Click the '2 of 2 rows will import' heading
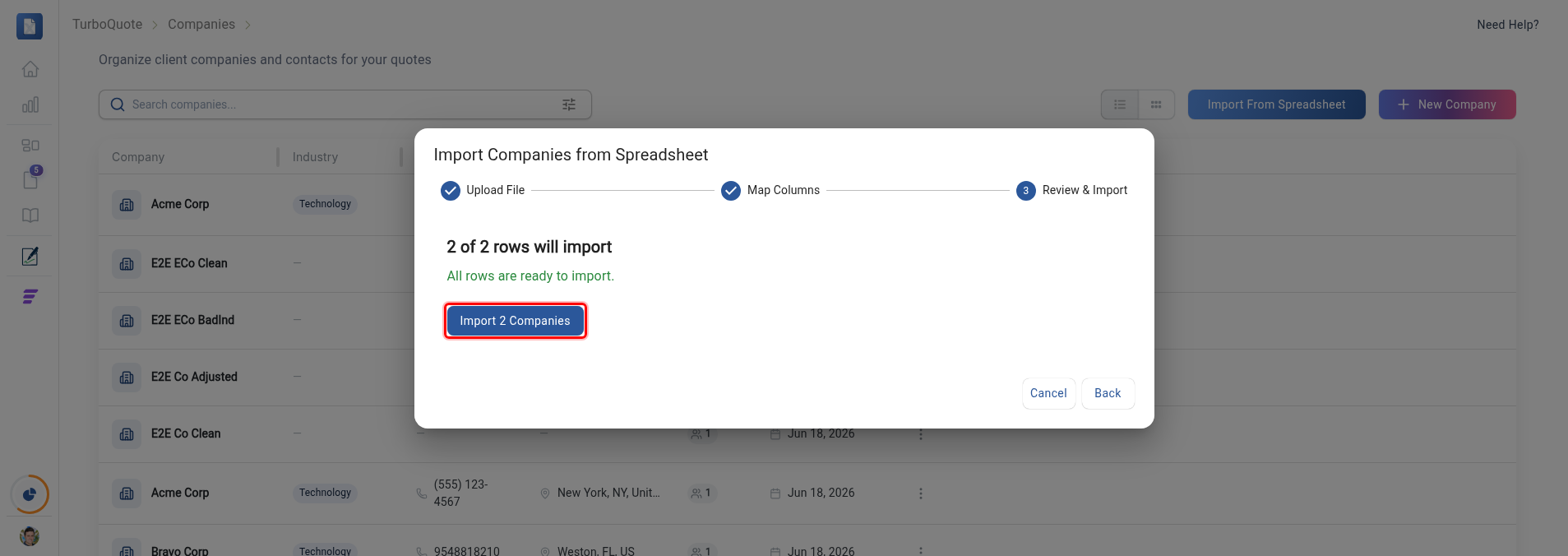This screenshot has width=1568, height=556. pos(530,247)
